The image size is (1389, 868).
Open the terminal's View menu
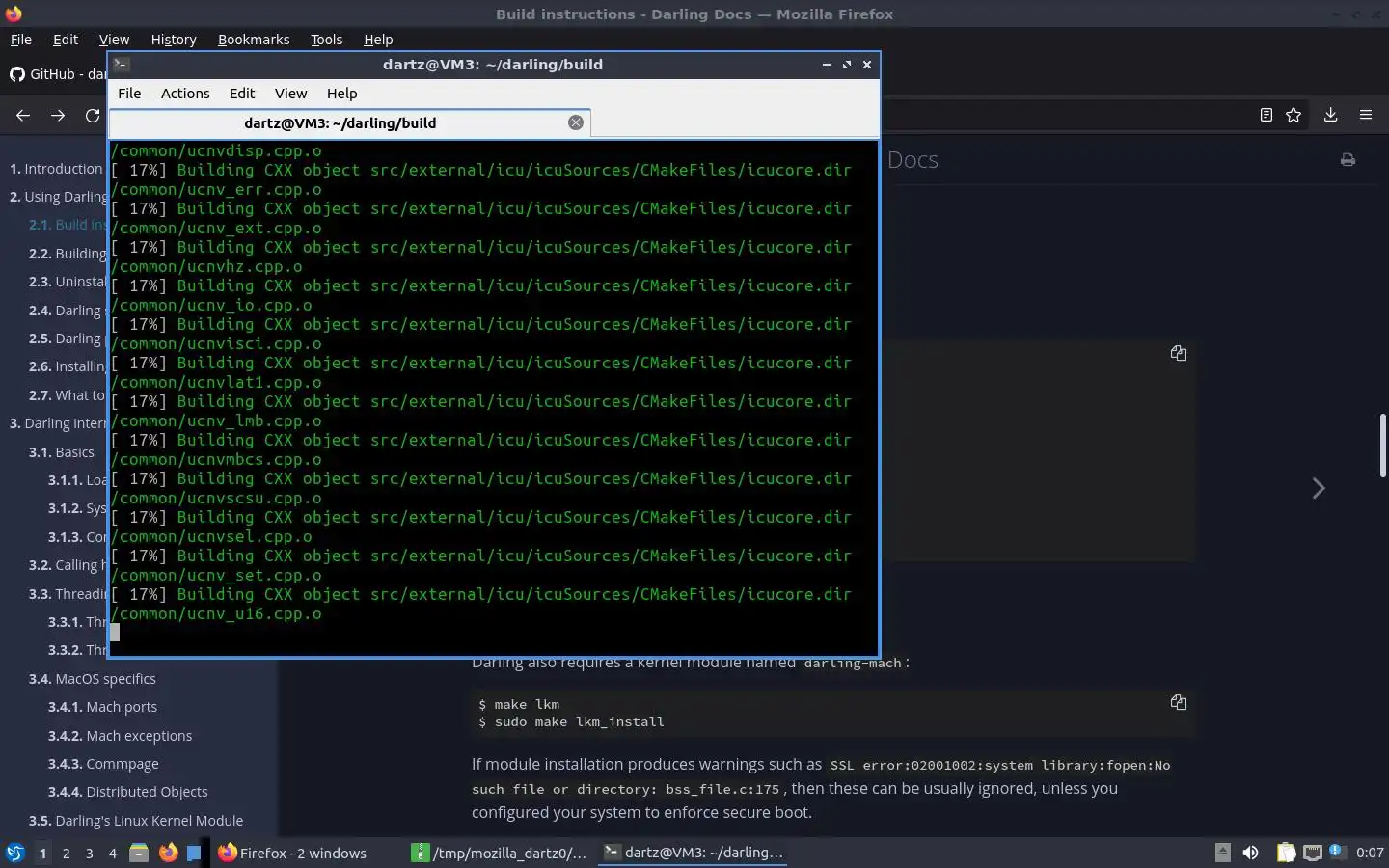290,94
